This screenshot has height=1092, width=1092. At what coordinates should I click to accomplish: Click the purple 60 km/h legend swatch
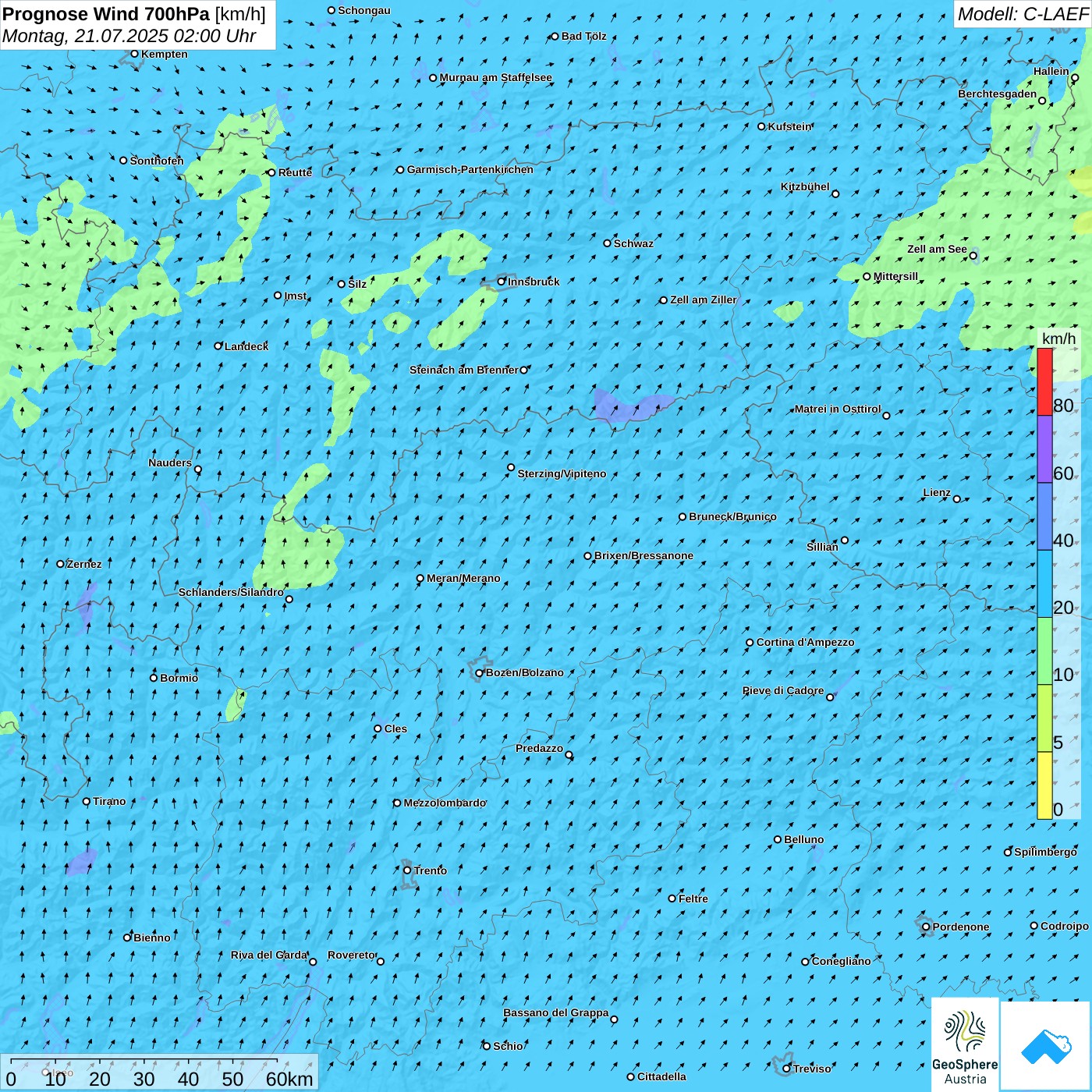(1044, 449)
